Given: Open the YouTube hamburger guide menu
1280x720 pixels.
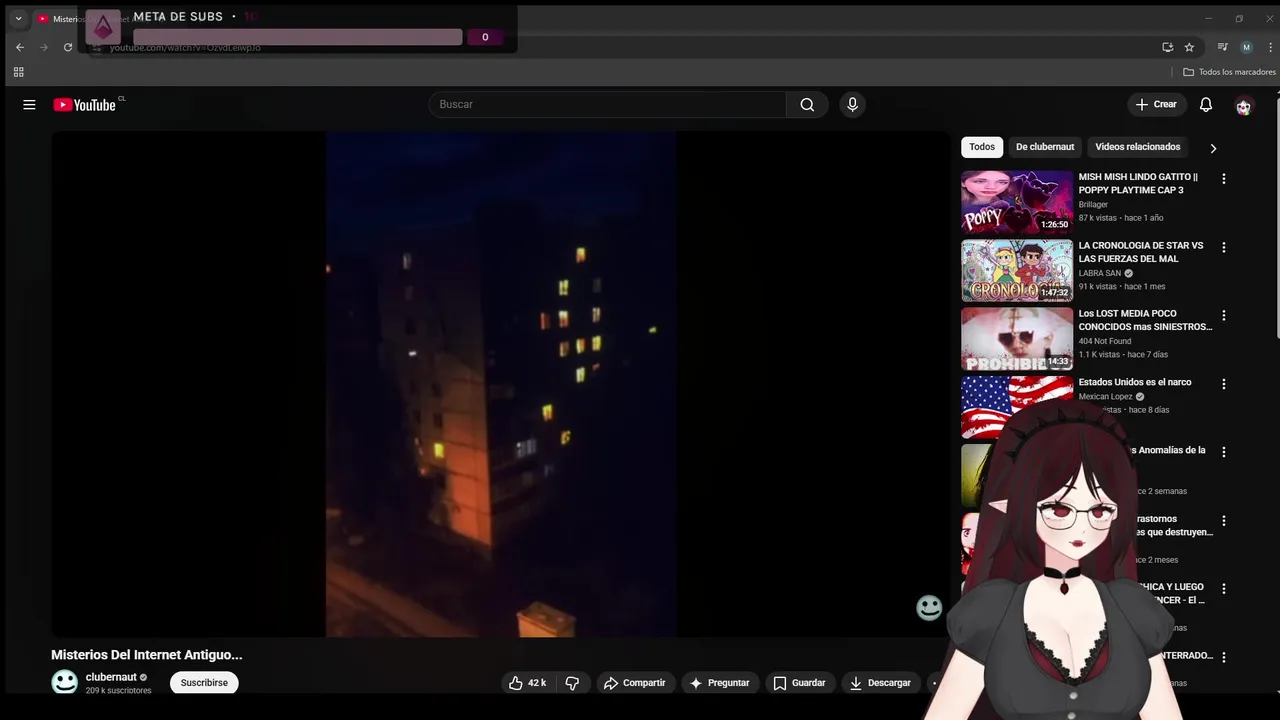Looking at the screenshot, I should pyautogui.click(x=29, y=105).
